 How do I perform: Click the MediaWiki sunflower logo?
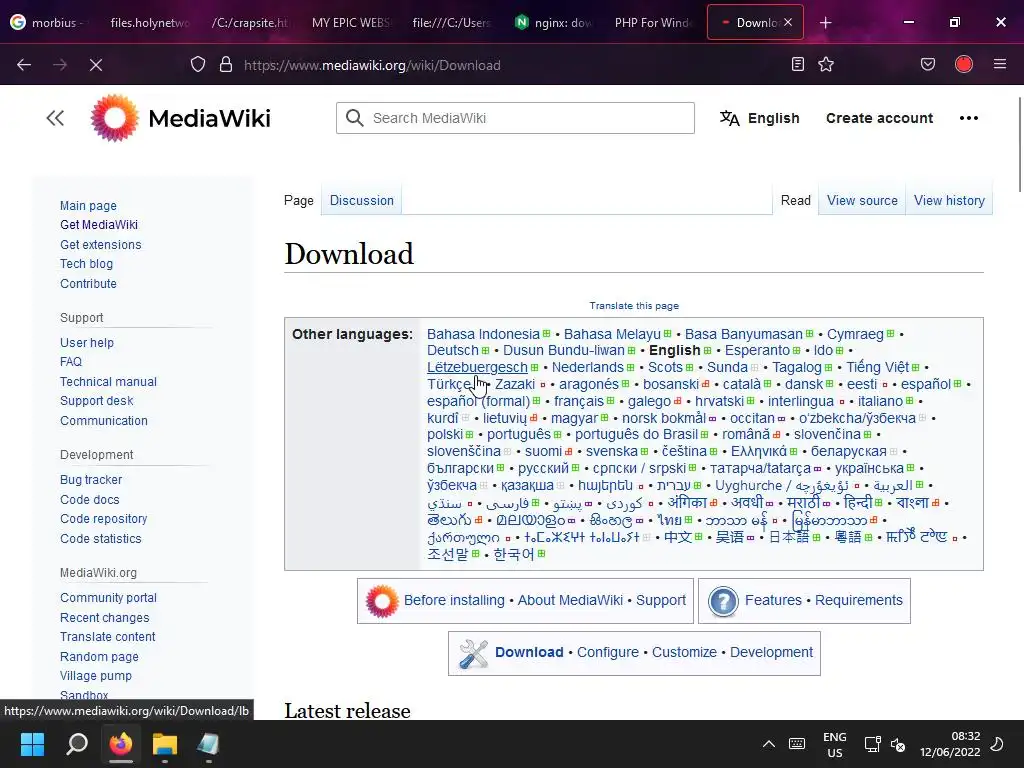(x=115, y=118)
